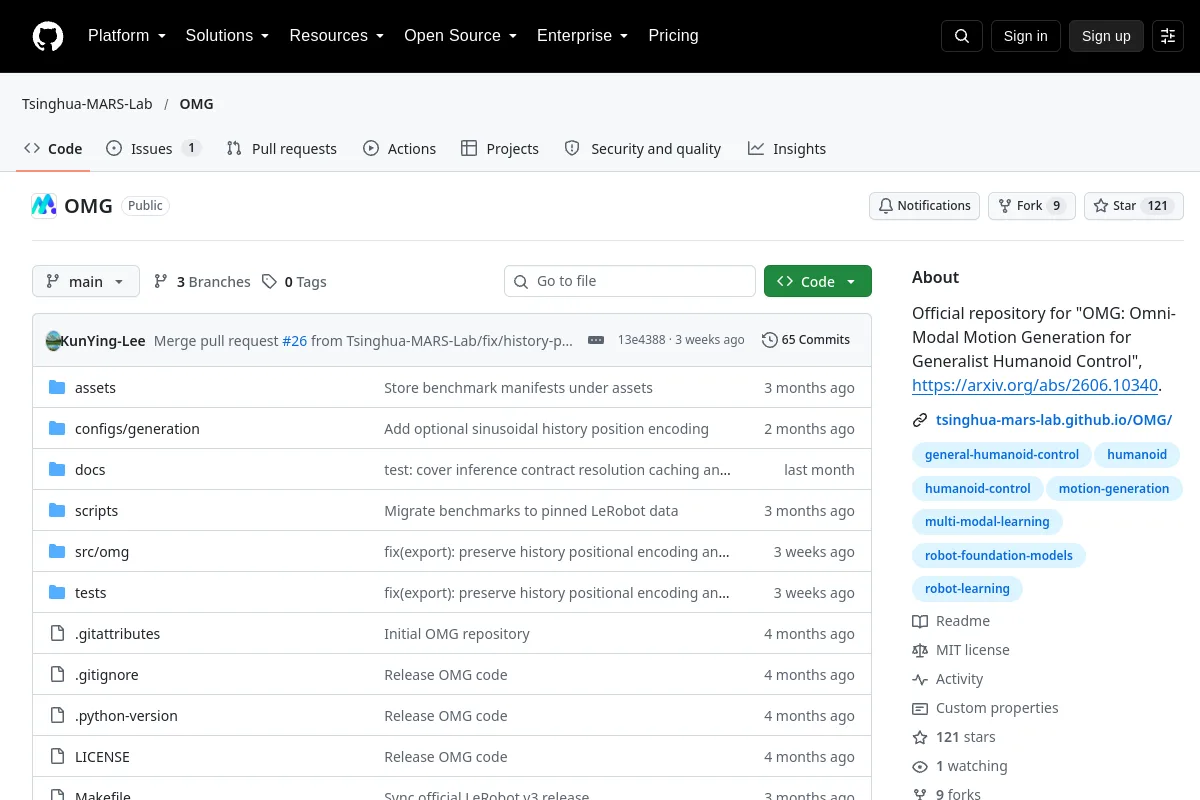The width and height of the screenshot is (1200, 800).
Task: Open the Solutions dropdown menu
Action: (x=227, y=36)
